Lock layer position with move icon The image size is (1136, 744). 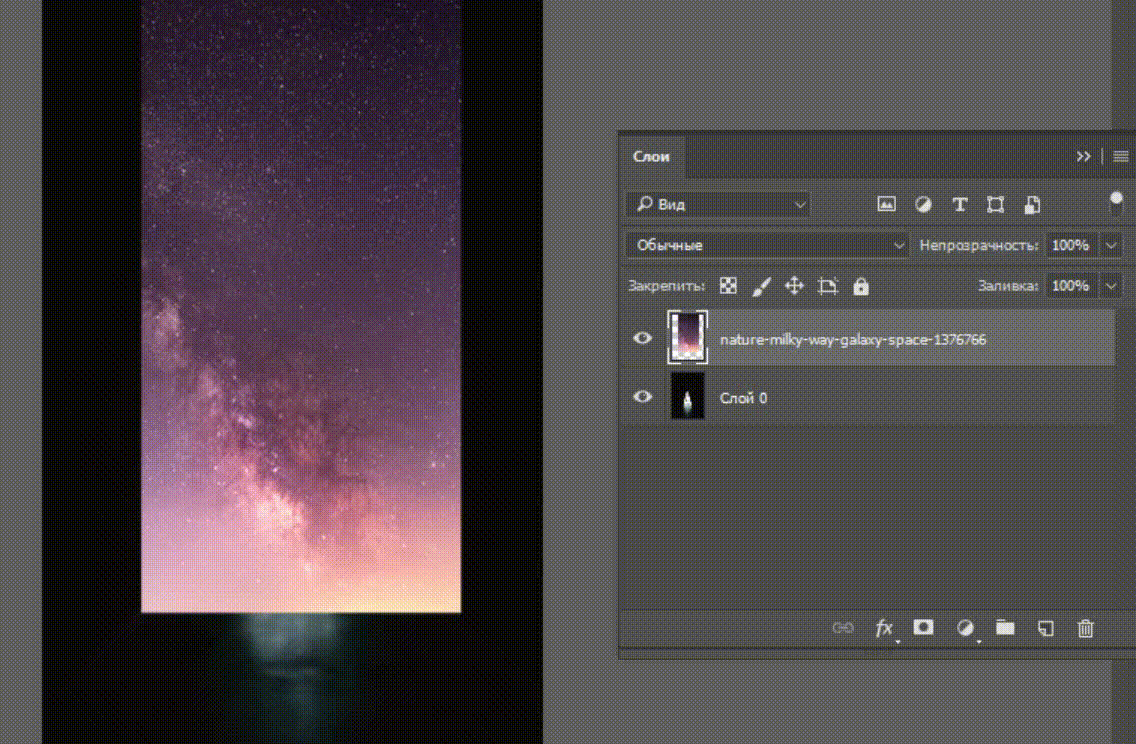[x=794, y=285]
